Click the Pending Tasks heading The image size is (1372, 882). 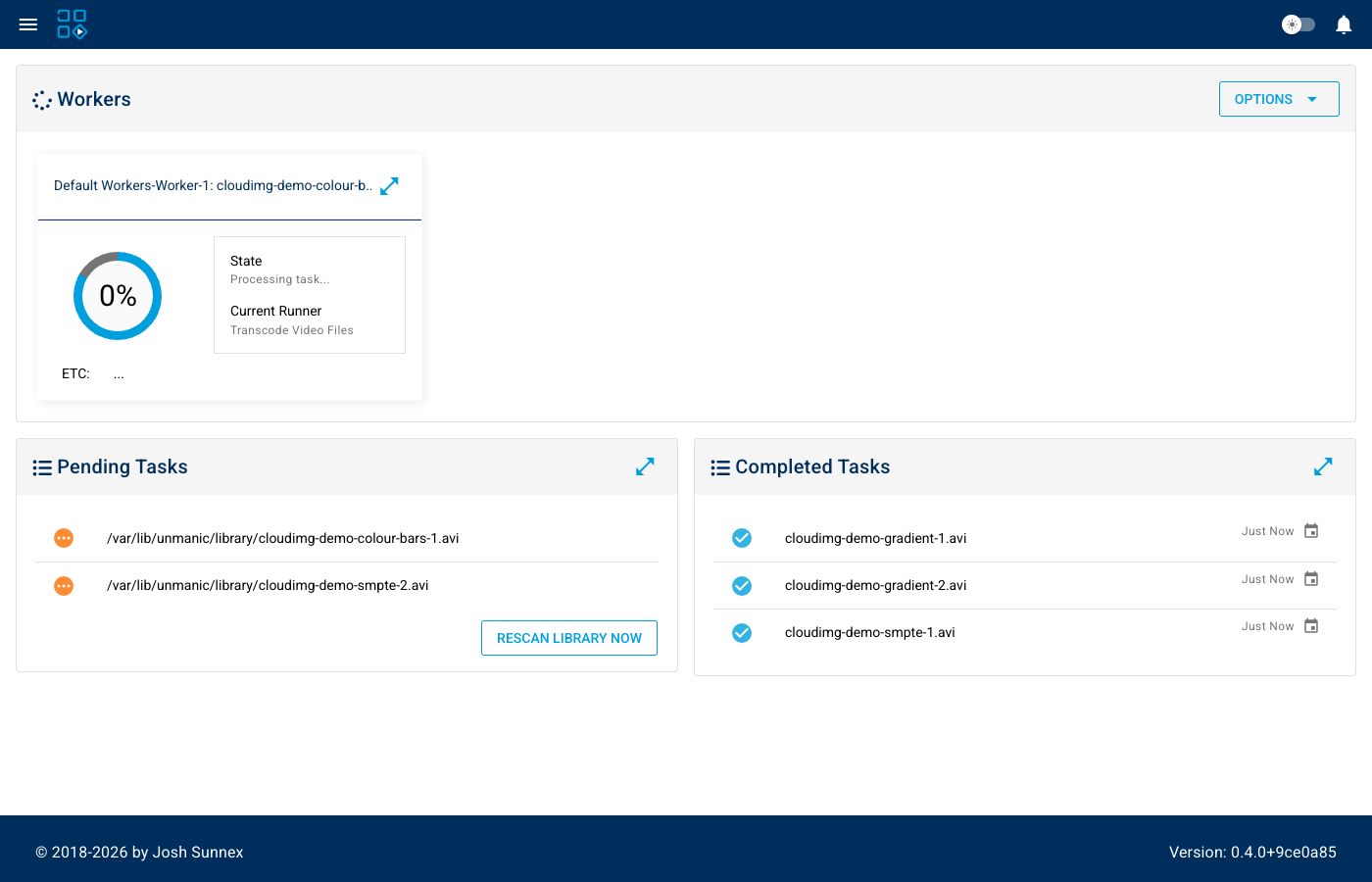[x=122, y=466]
